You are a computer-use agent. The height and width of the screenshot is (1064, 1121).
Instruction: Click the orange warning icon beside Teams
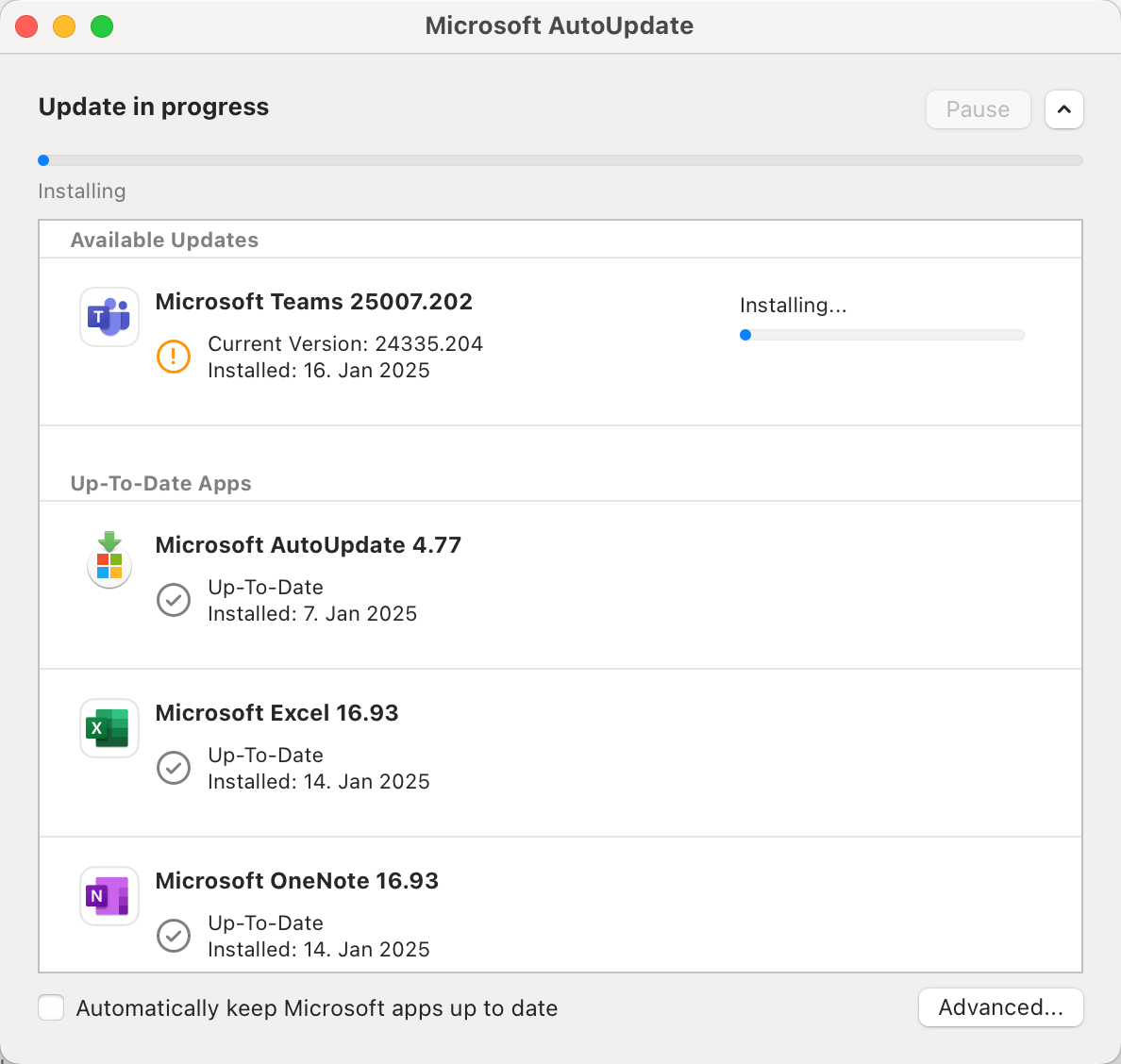[174, 357]
